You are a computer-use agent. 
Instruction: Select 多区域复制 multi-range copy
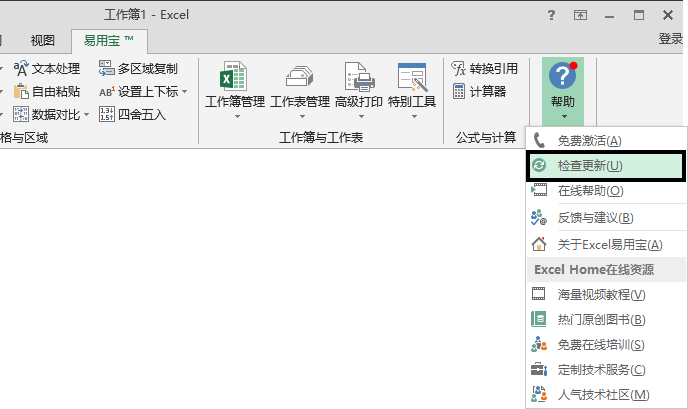click(138, 68)
